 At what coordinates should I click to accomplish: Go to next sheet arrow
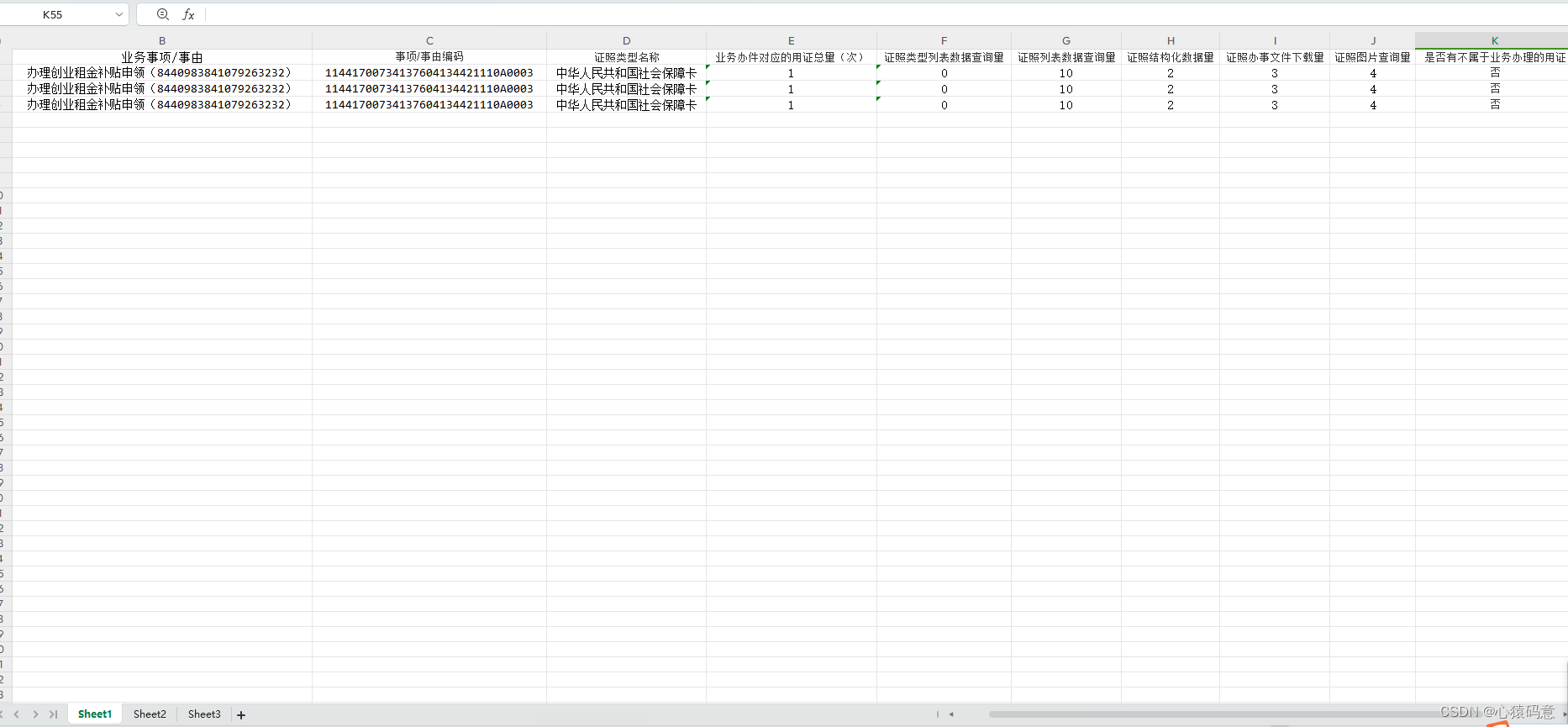(35, 714)
